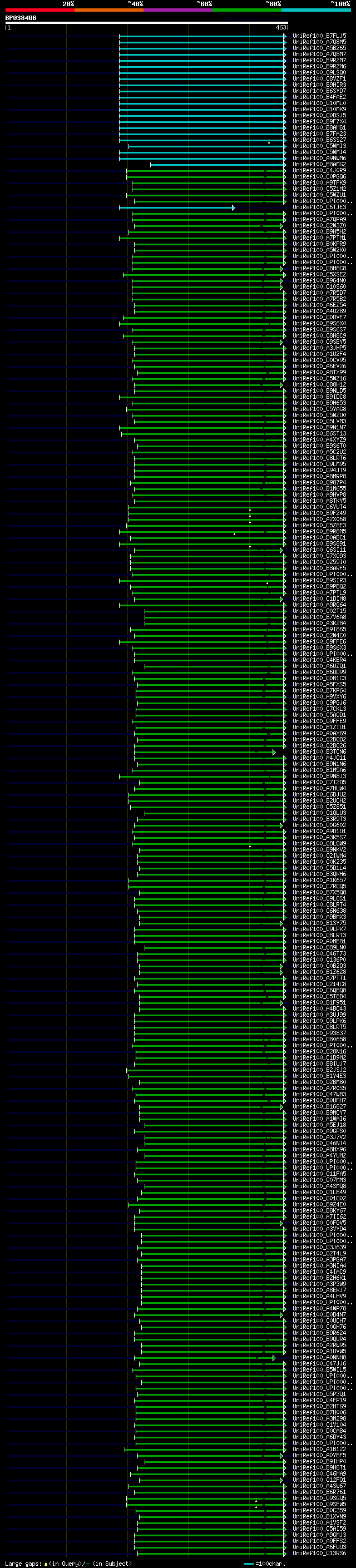Click the white query sequence bar
This screenshot has height=1568, width=356.
(x=147, y=22)
